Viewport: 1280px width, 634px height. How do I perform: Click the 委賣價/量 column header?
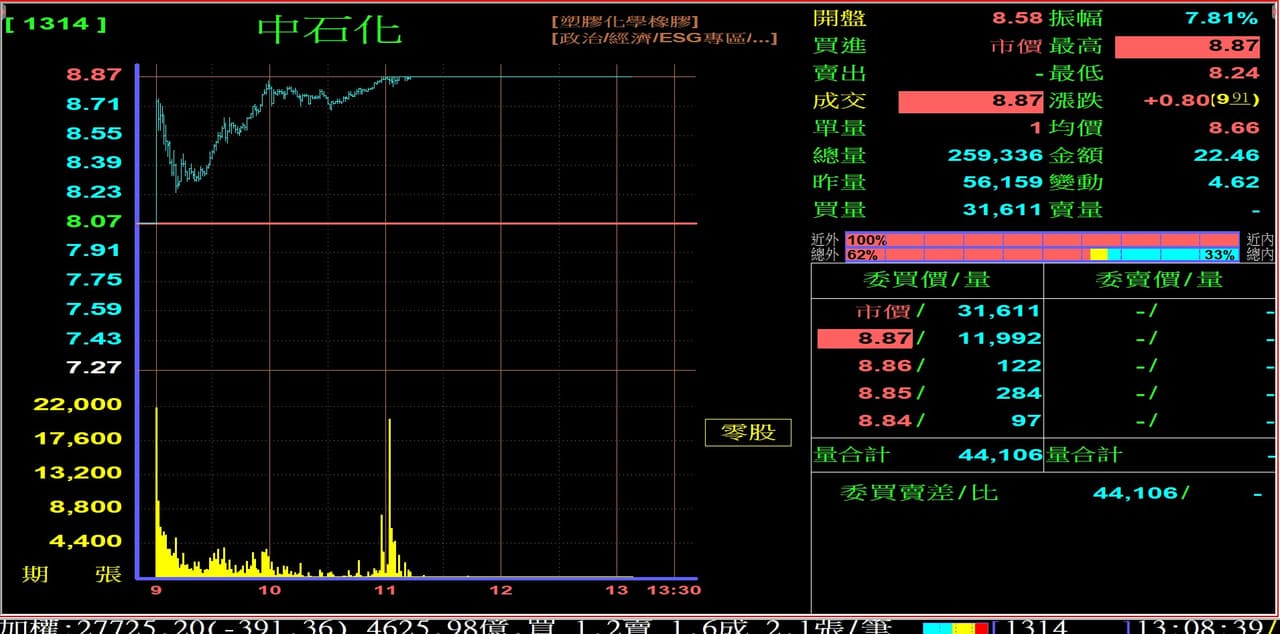tap(1160, 280)
